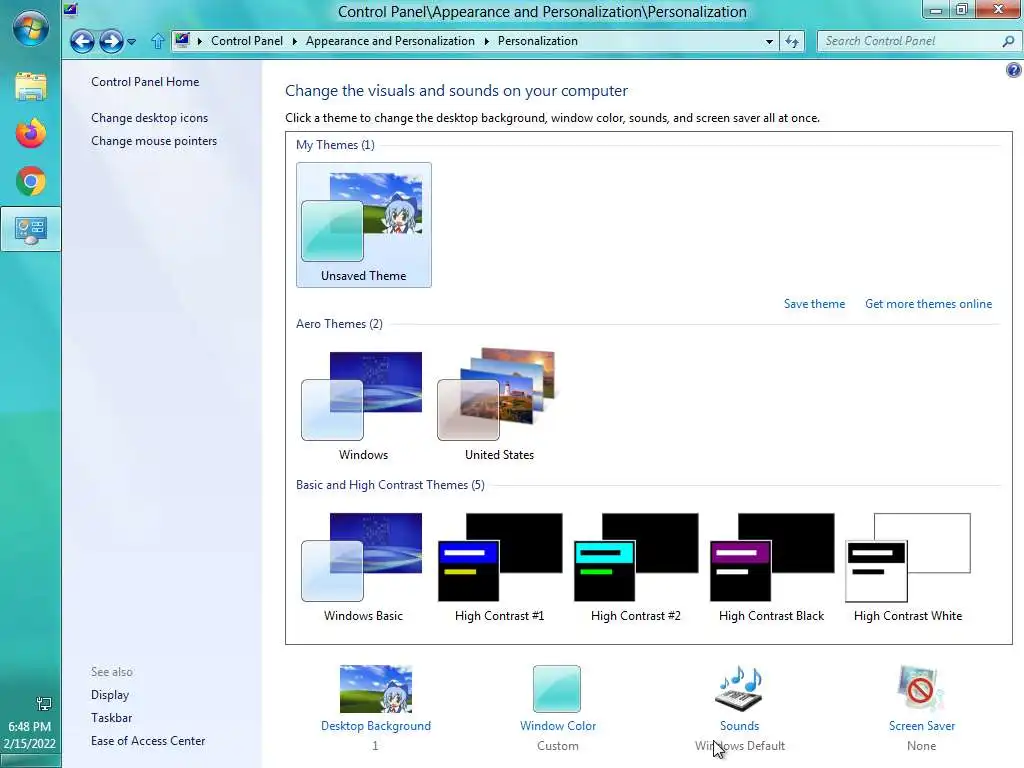1024x768 pixels.
Task: Open Control Panel Home link
Action: click(x=145, y=82)
